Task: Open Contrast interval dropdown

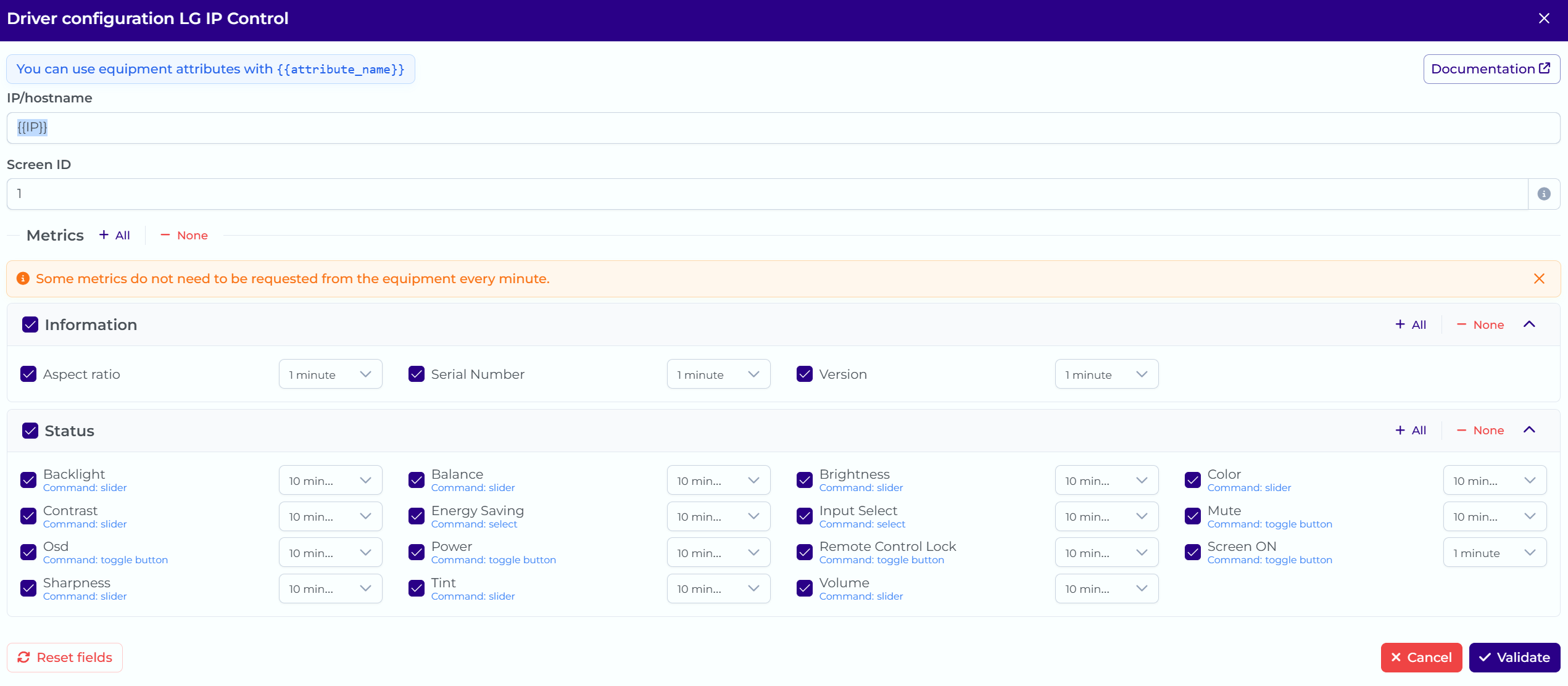Action: pos(330,516)
